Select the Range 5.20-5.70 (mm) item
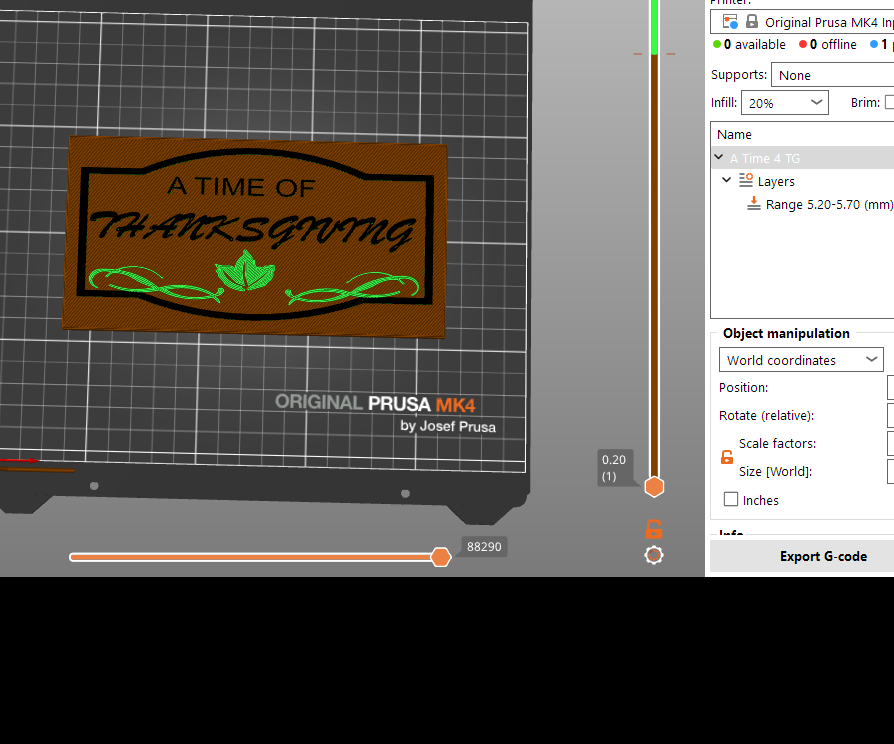The width and height of the screenshot is (894, 744). [829, 204]
